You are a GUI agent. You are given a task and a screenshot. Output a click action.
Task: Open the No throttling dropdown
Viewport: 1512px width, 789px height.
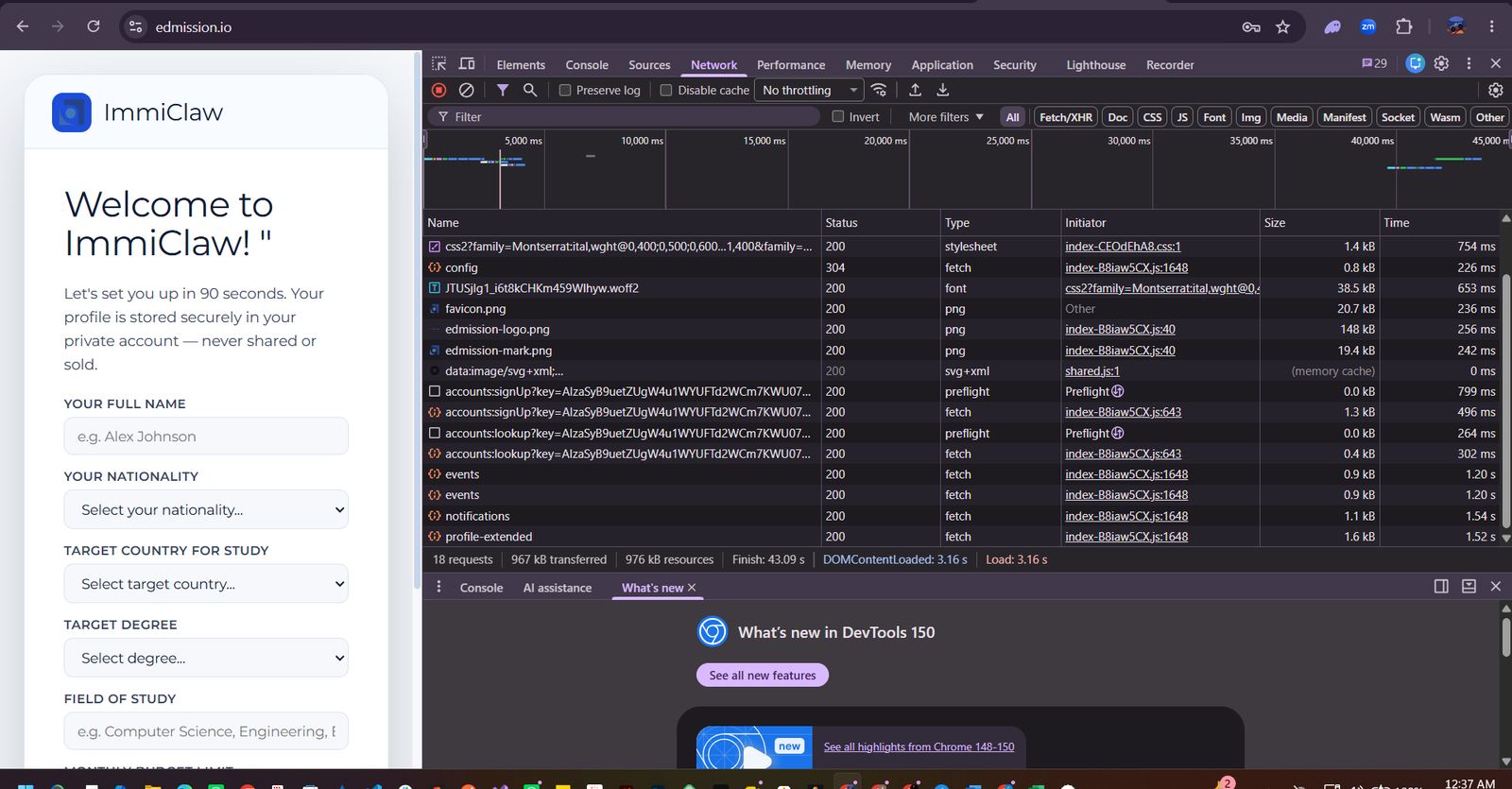tap(810, 90)
